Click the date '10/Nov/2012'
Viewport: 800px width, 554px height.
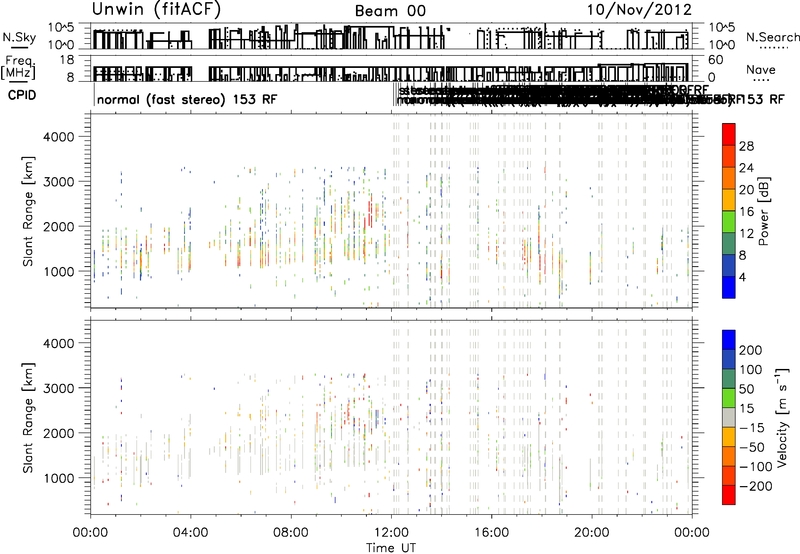point(639,10)
